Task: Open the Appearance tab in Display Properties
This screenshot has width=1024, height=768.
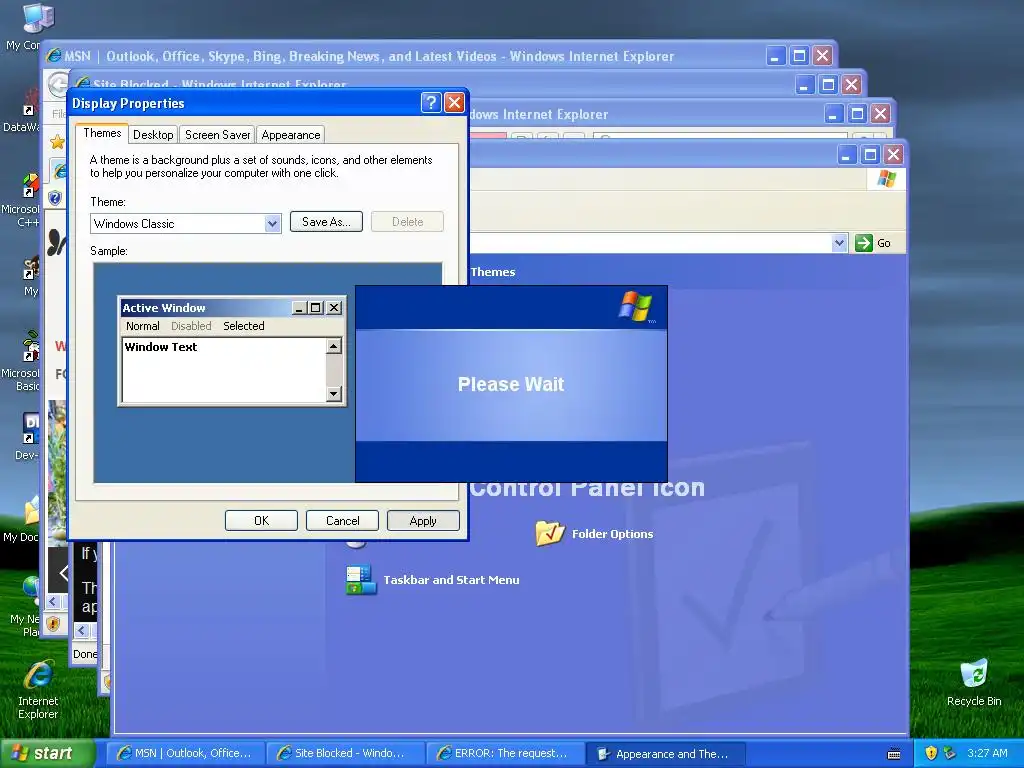Action: (x=291, y=135)
